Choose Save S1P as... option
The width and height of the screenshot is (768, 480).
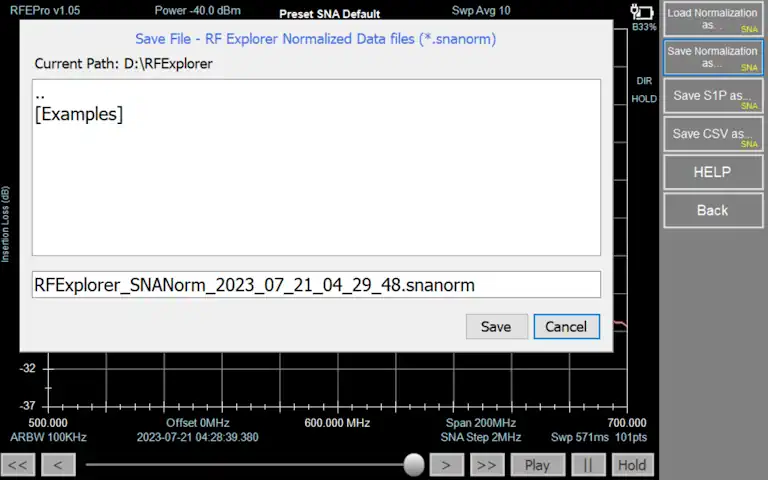pyautogui.click(x=712, y=96)
